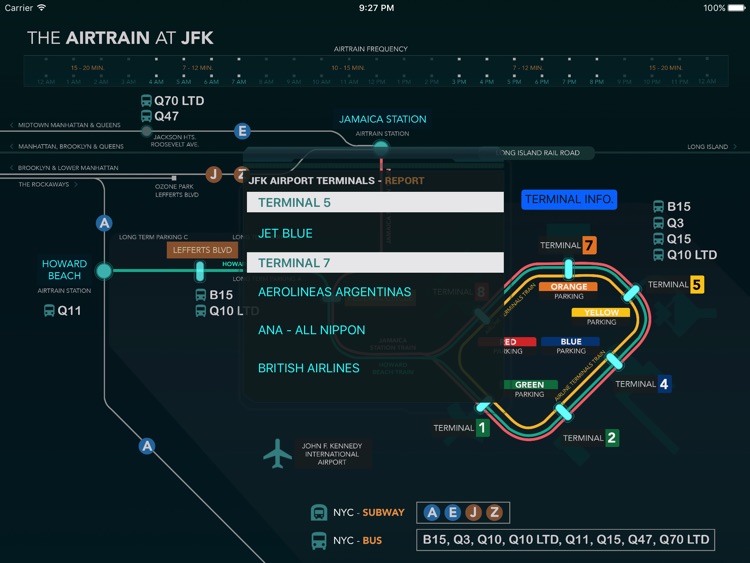Tap the Q70 LTD bus icon
The height and width of the screenshot is (563, 750).
pos(146,100)
